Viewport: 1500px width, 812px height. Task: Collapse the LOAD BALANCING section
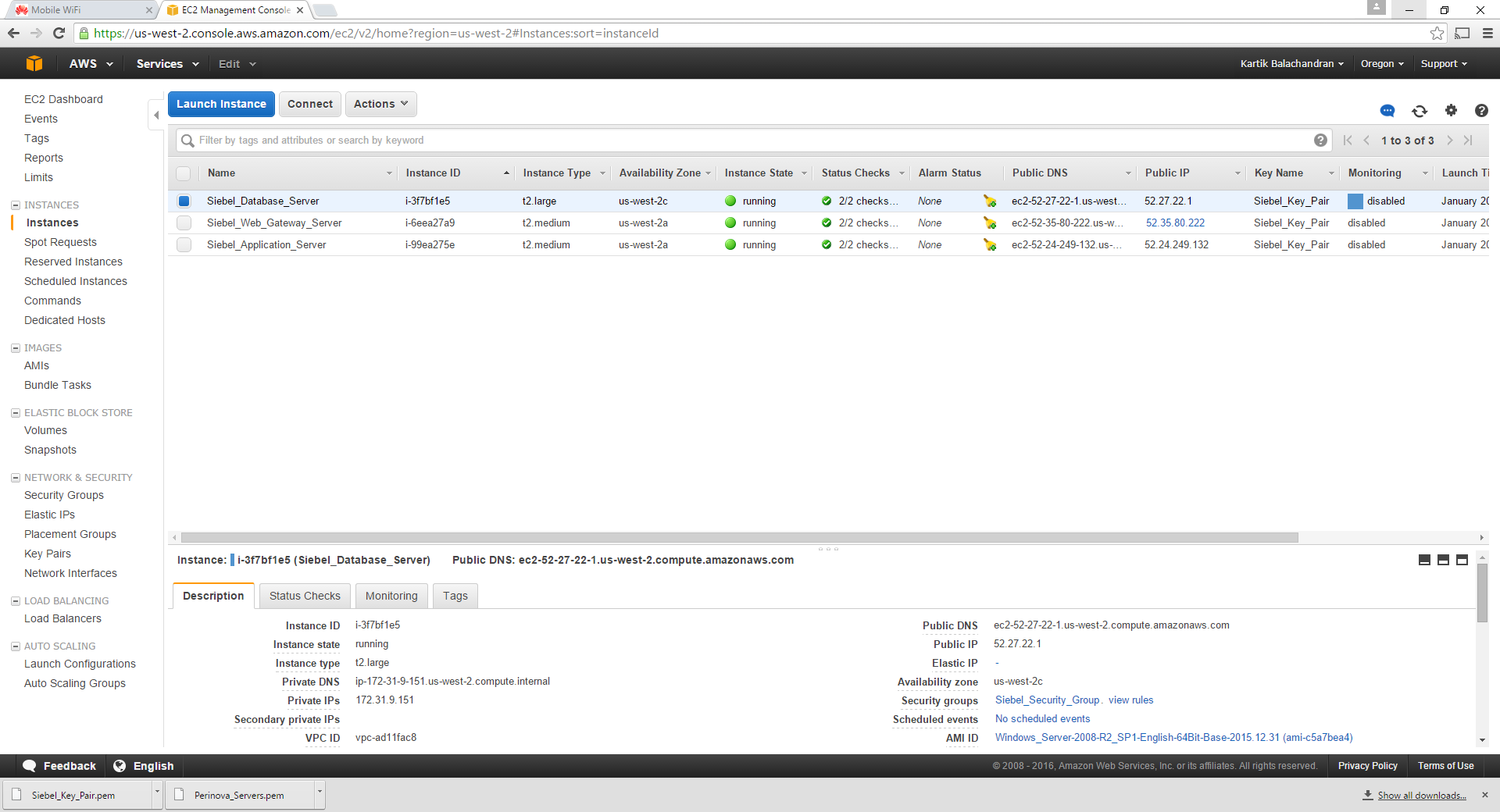tap(16, 601)
